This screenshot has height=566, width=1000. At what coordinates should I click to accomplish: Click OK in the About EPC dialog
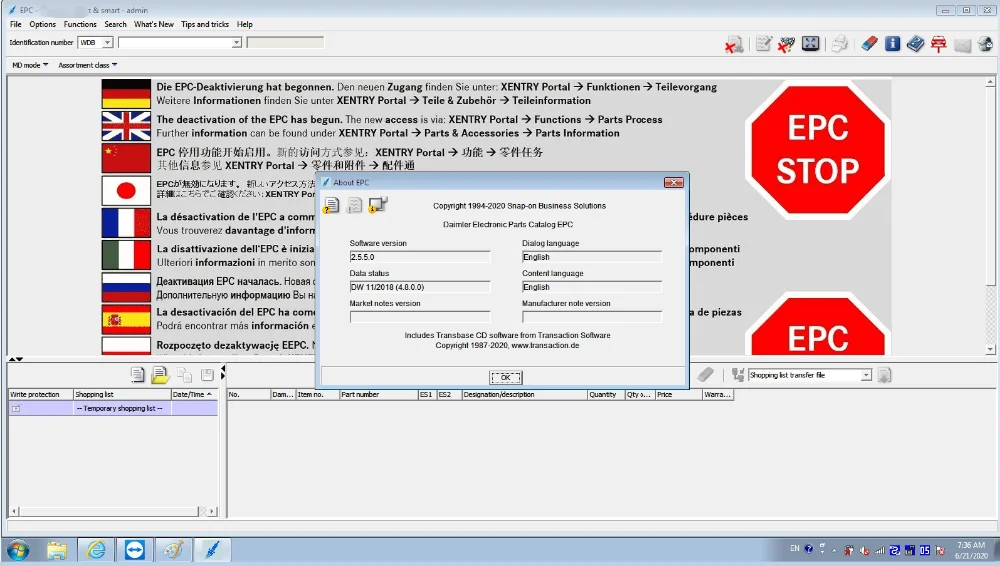pos(506,377)
